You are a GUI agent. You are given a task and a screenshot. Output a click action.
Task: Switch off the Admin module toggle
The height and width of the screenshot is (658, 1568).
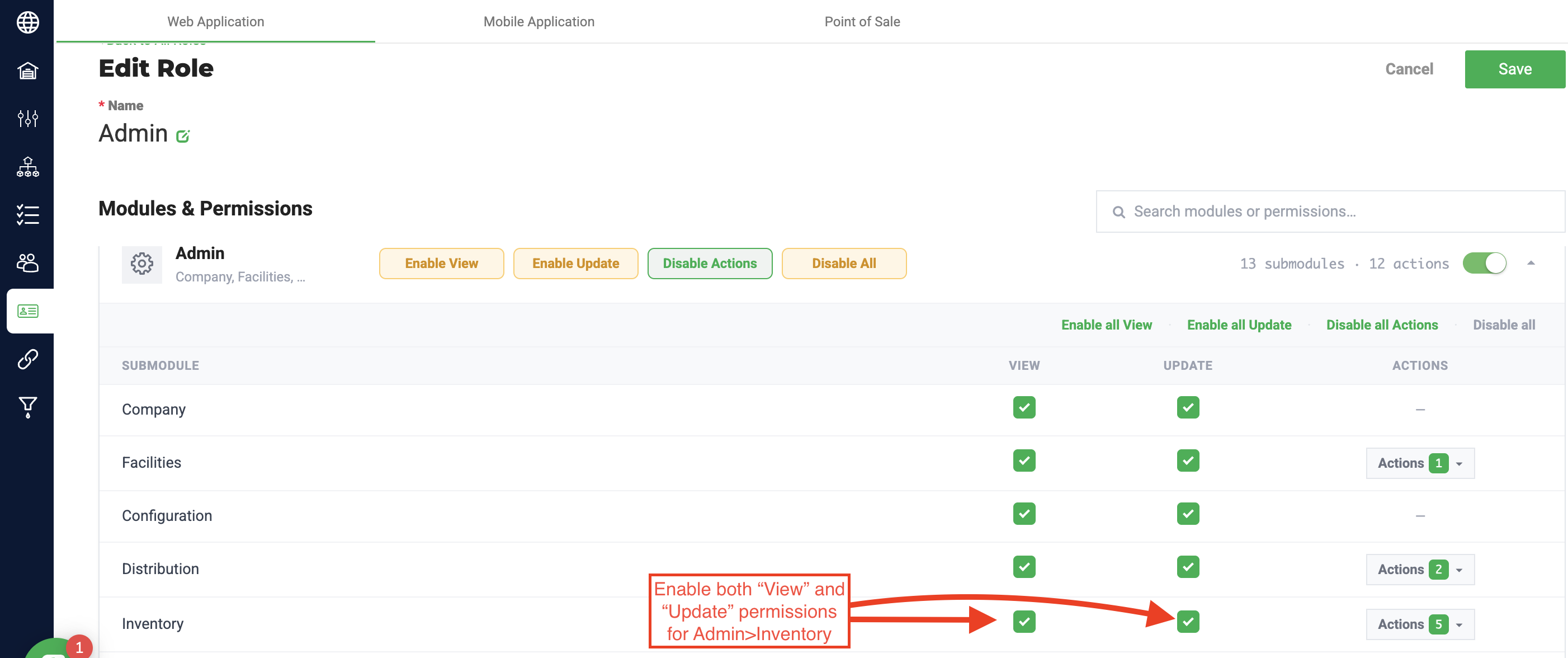click(1484, 263)
